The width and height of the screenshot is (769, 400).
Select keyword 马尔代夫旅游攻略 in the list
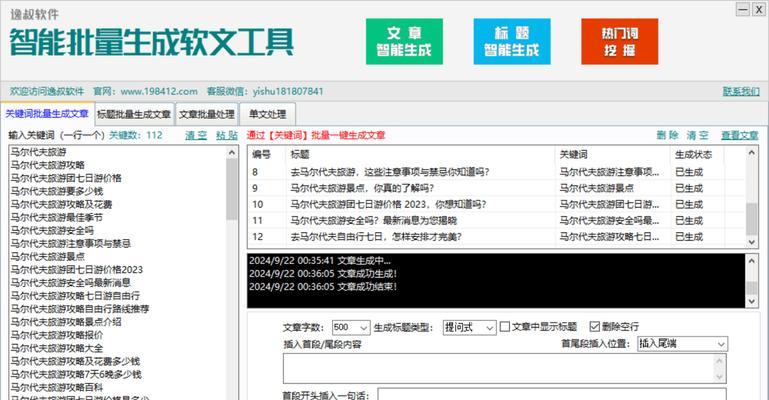[48, 165]
